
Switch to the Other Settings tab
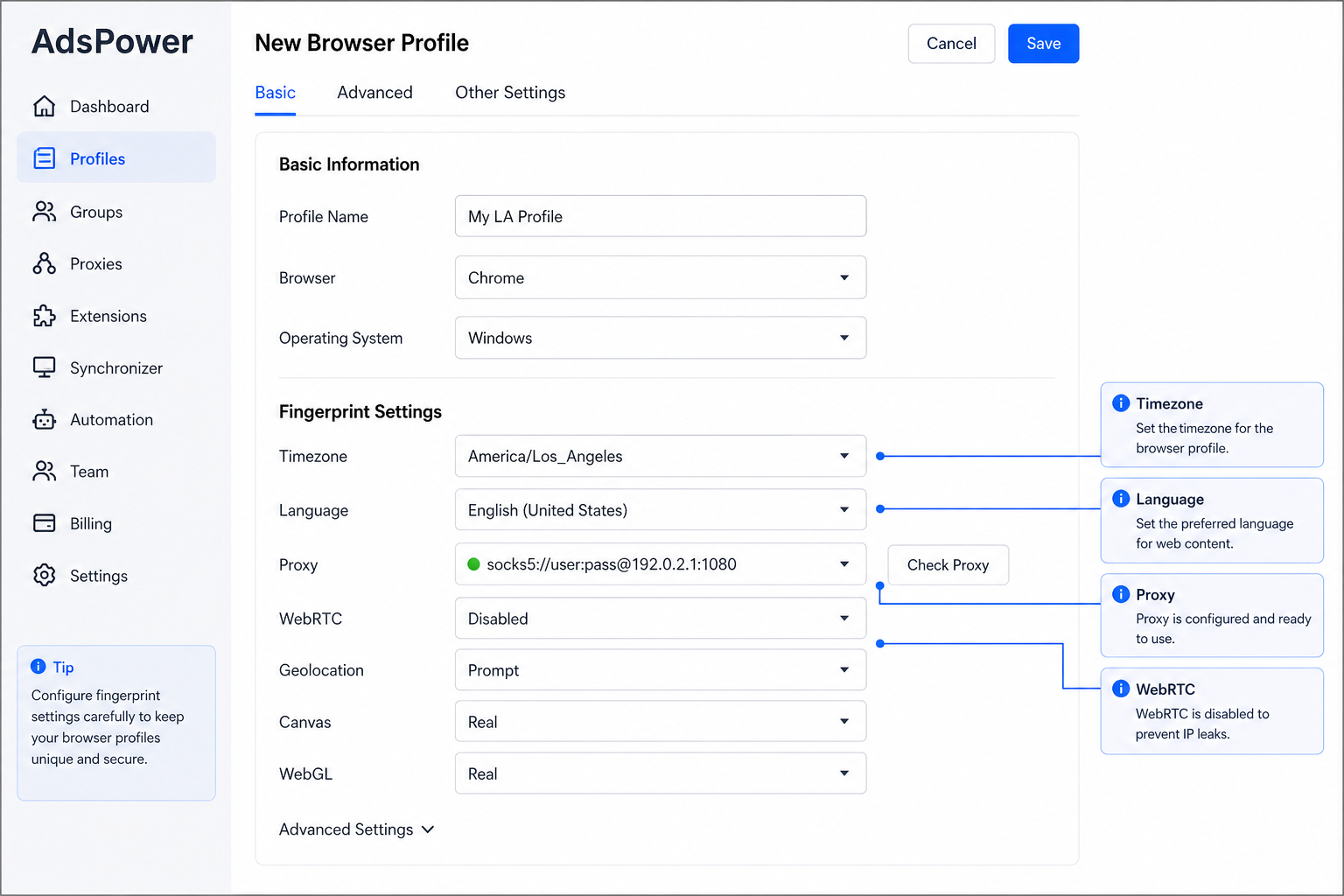click(x=510, y=93)
